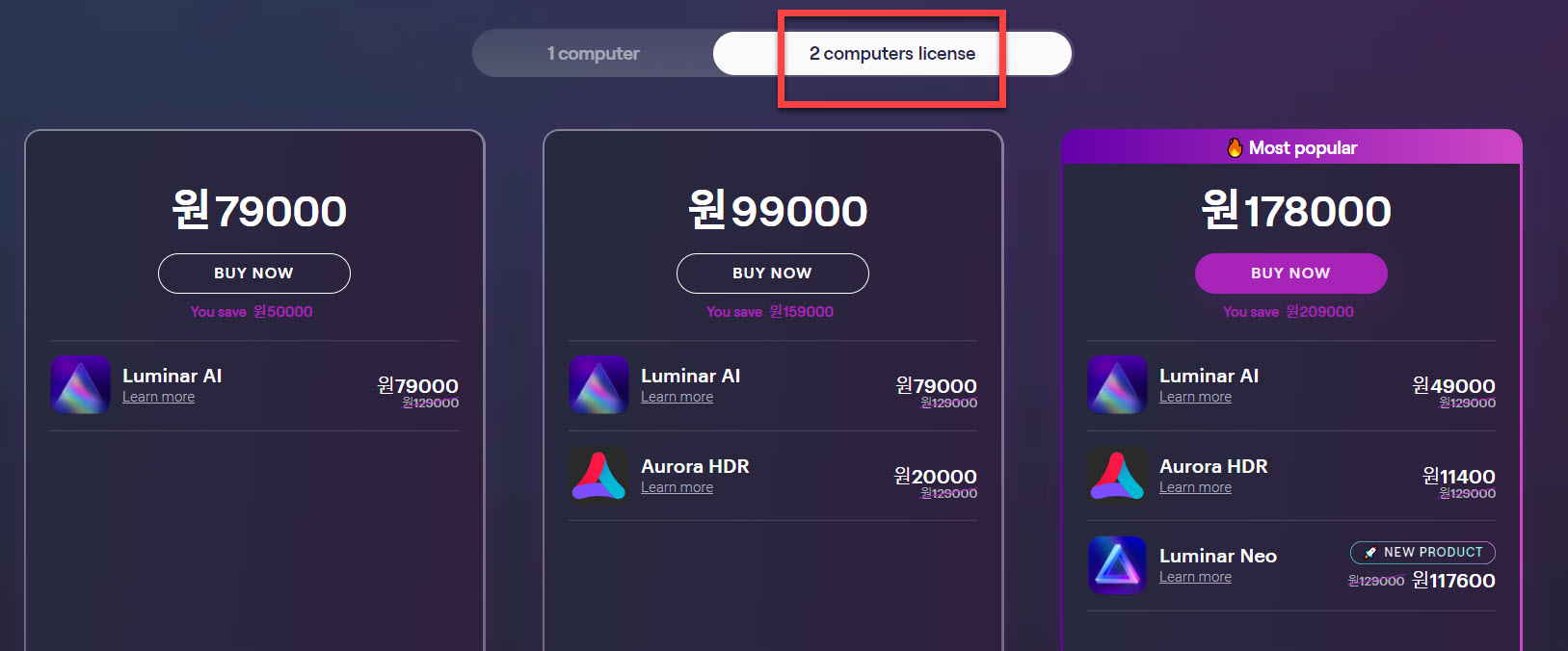Screen dimensions: 1568x651
Task: Click the NEW PRODUCT rocket badge
Action: pos(1422,552)
